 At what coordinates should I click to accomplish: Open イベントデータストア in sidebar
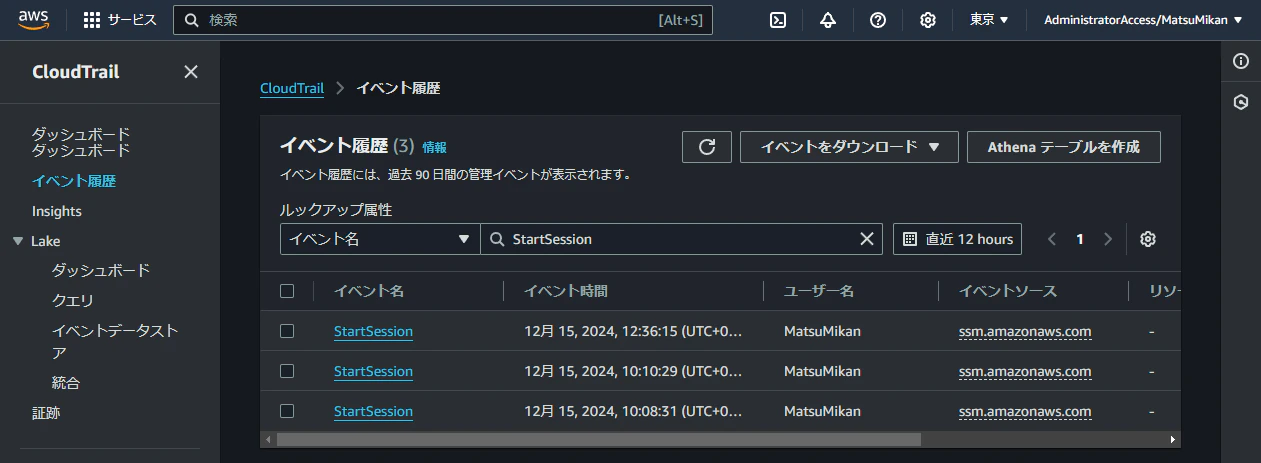[115, 341]
